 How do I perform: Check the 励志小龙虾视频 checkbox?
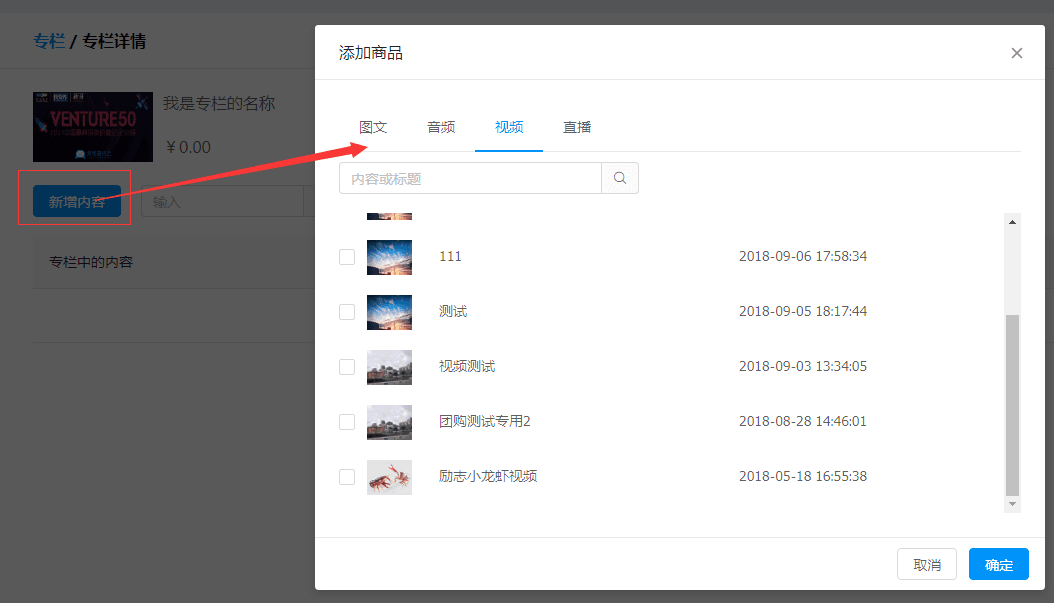(x=347, y=477)
